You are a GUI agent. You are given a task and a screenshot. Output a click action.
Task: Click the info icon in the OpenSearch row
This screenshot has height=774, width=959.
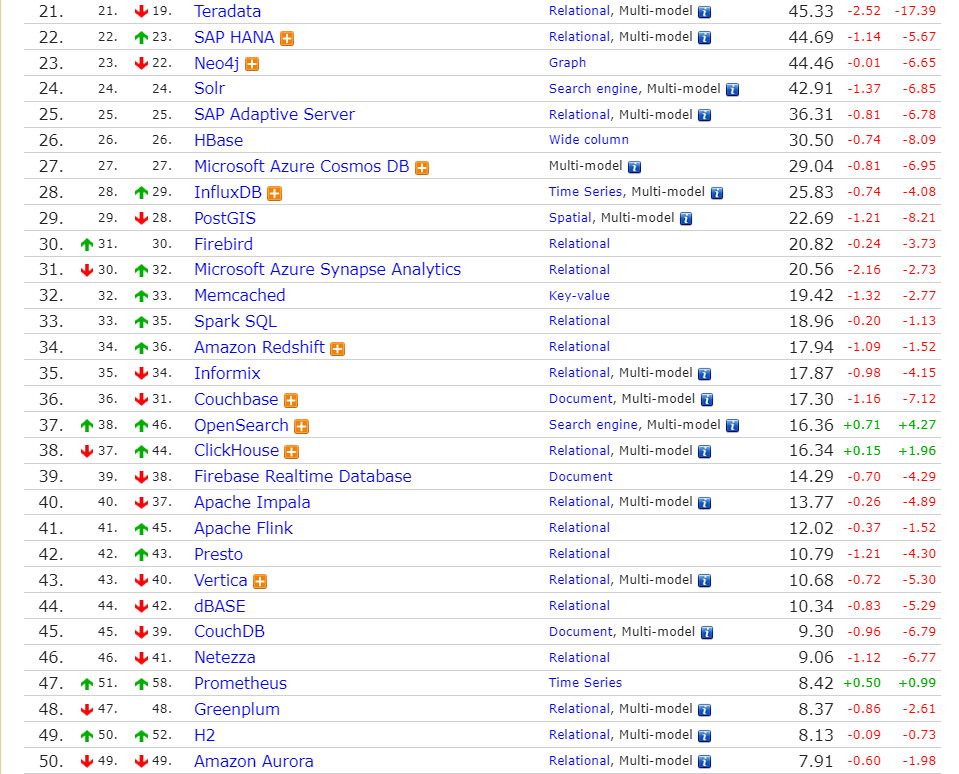point(733,426)
